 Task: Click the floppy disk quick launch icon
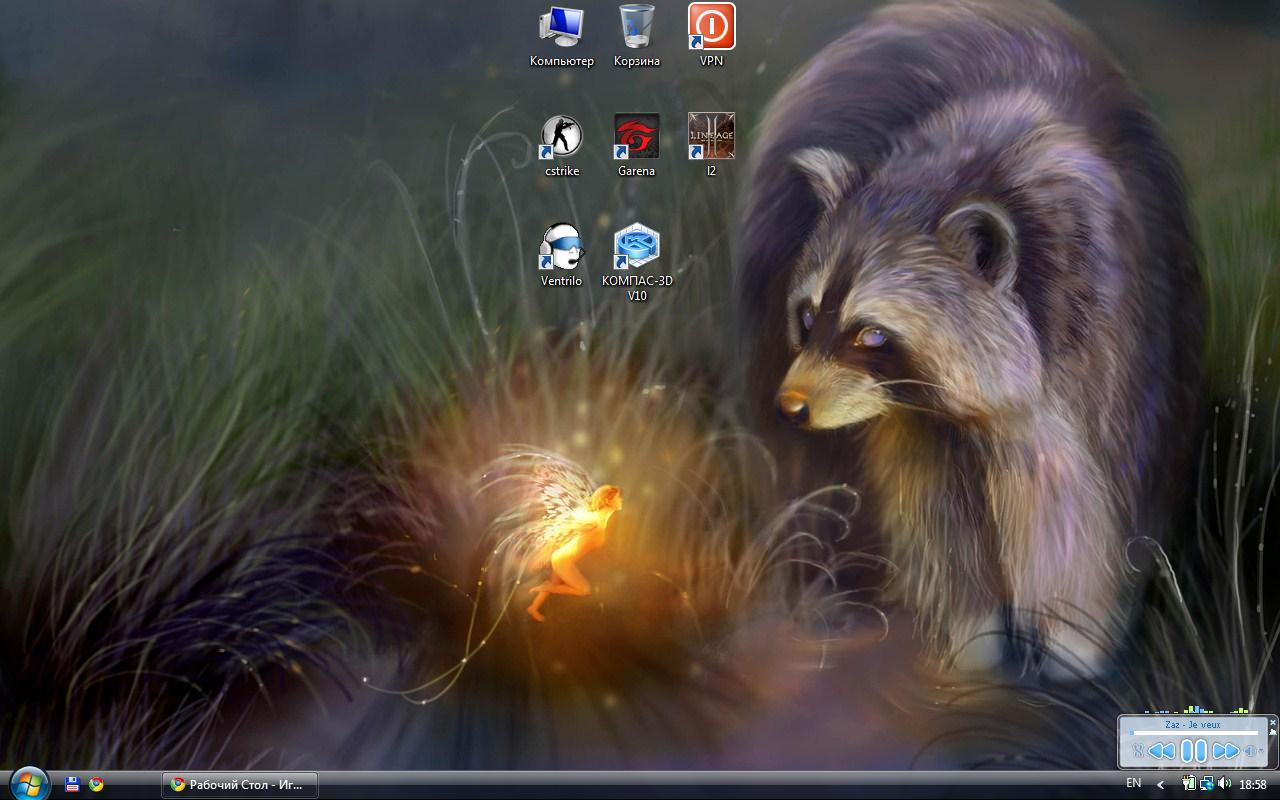(x=72, y=785)
